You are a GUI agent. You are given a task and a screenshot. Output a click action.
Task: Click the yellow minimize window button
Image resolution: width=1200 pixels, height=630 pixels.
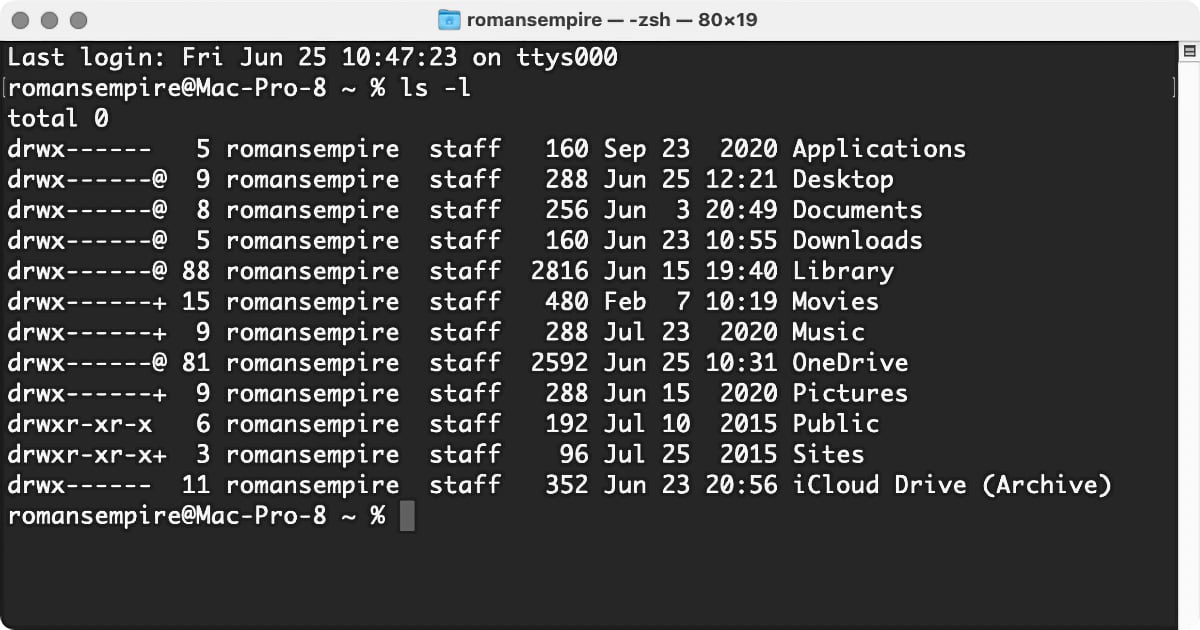tap(50, 20)
